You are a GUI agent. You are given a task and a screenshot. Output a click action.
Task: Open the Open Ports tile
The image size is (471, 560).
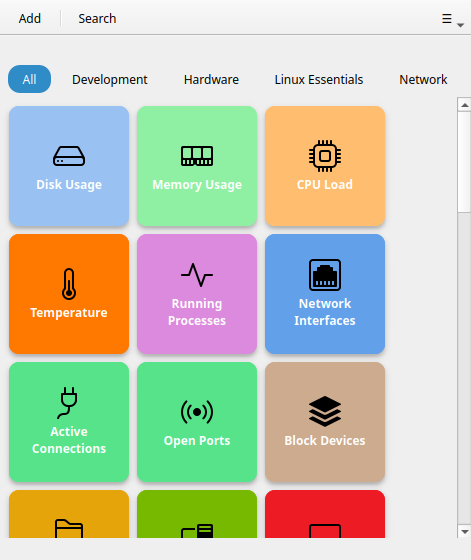click(x=197, y=422)
